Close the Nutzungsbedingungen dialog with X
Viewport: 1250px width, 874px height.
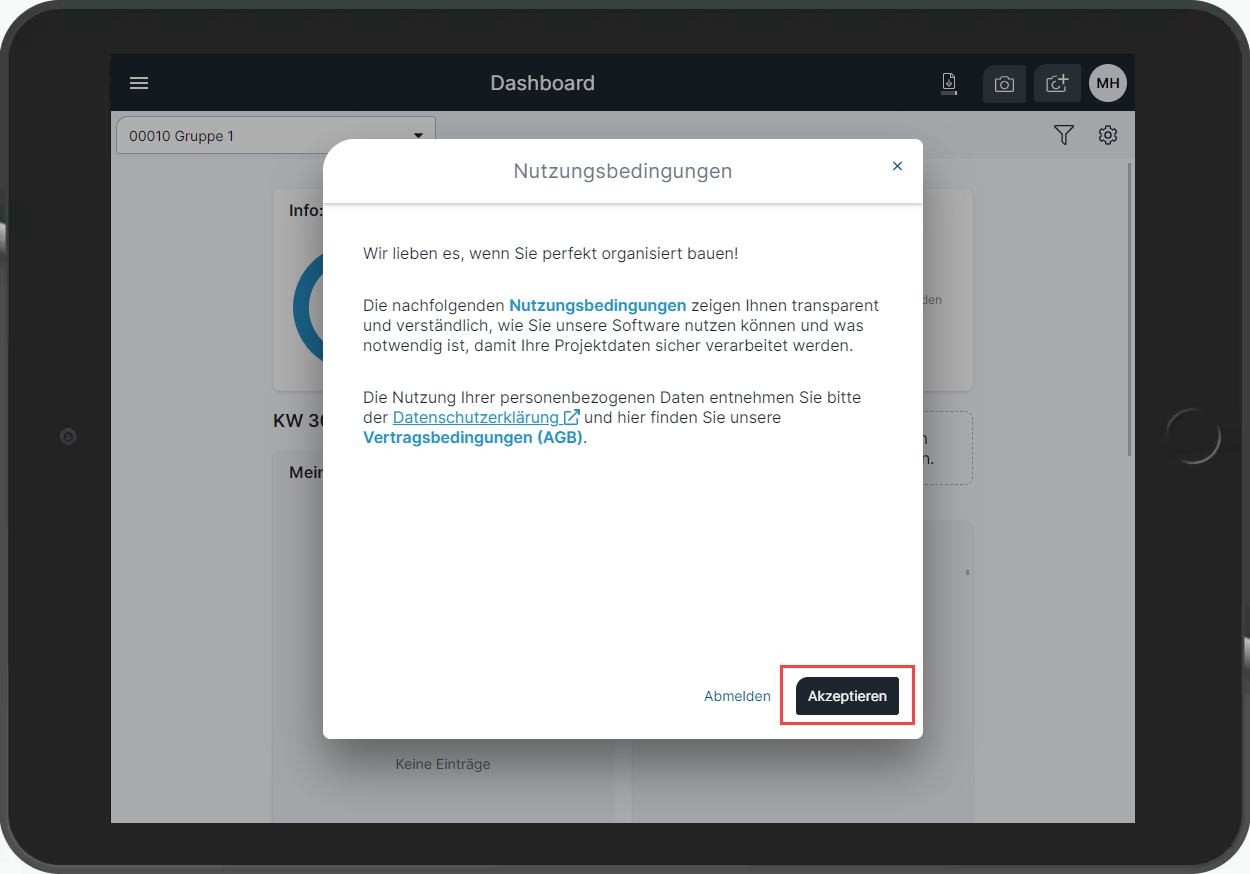tap(897, 166)
